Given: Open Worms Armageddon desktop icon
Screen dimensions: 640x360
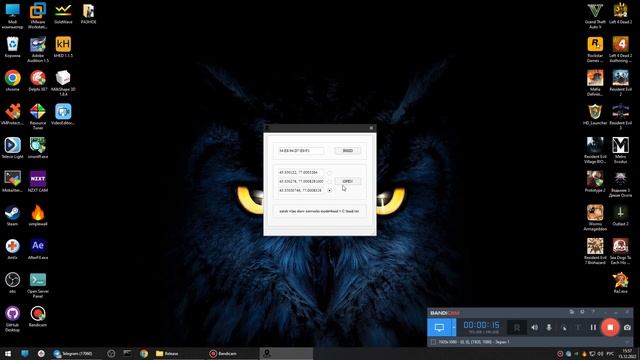Looking at the screenshot, I should 595,218.
